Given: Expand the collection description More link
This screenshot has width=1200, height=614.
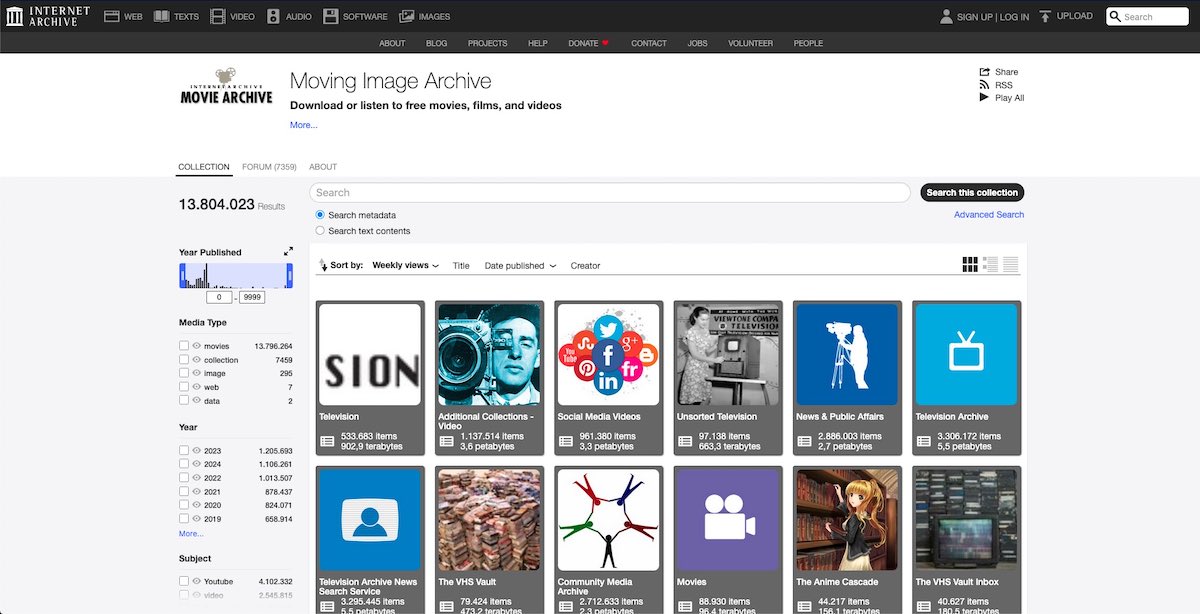Looking at the screenshot, I should pos(303,125).
